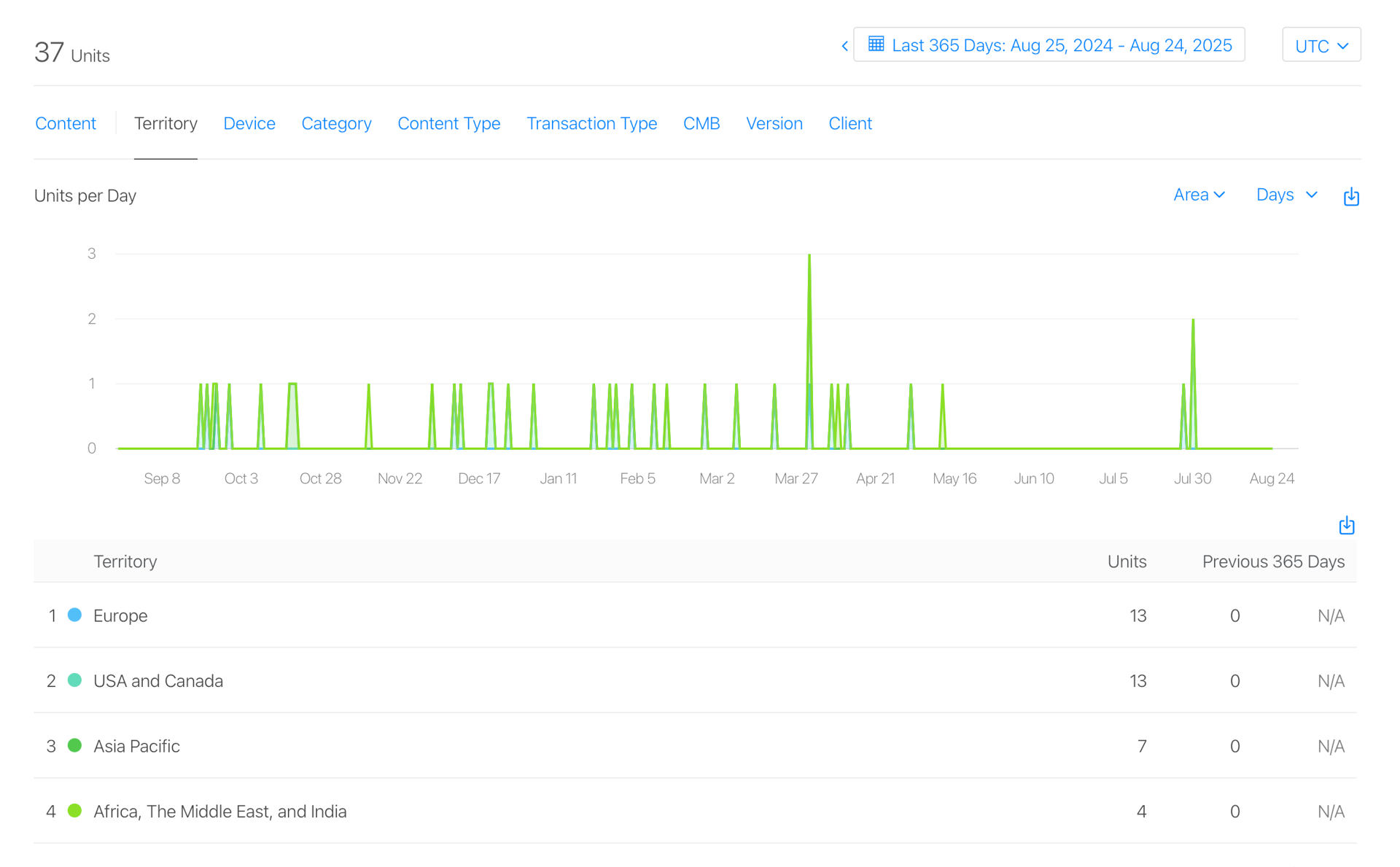Image resolution: width=1400 pixels, height=867 pixels.
Task: Click the Mar 27 peak on the chart
Action: click(809, 257)
